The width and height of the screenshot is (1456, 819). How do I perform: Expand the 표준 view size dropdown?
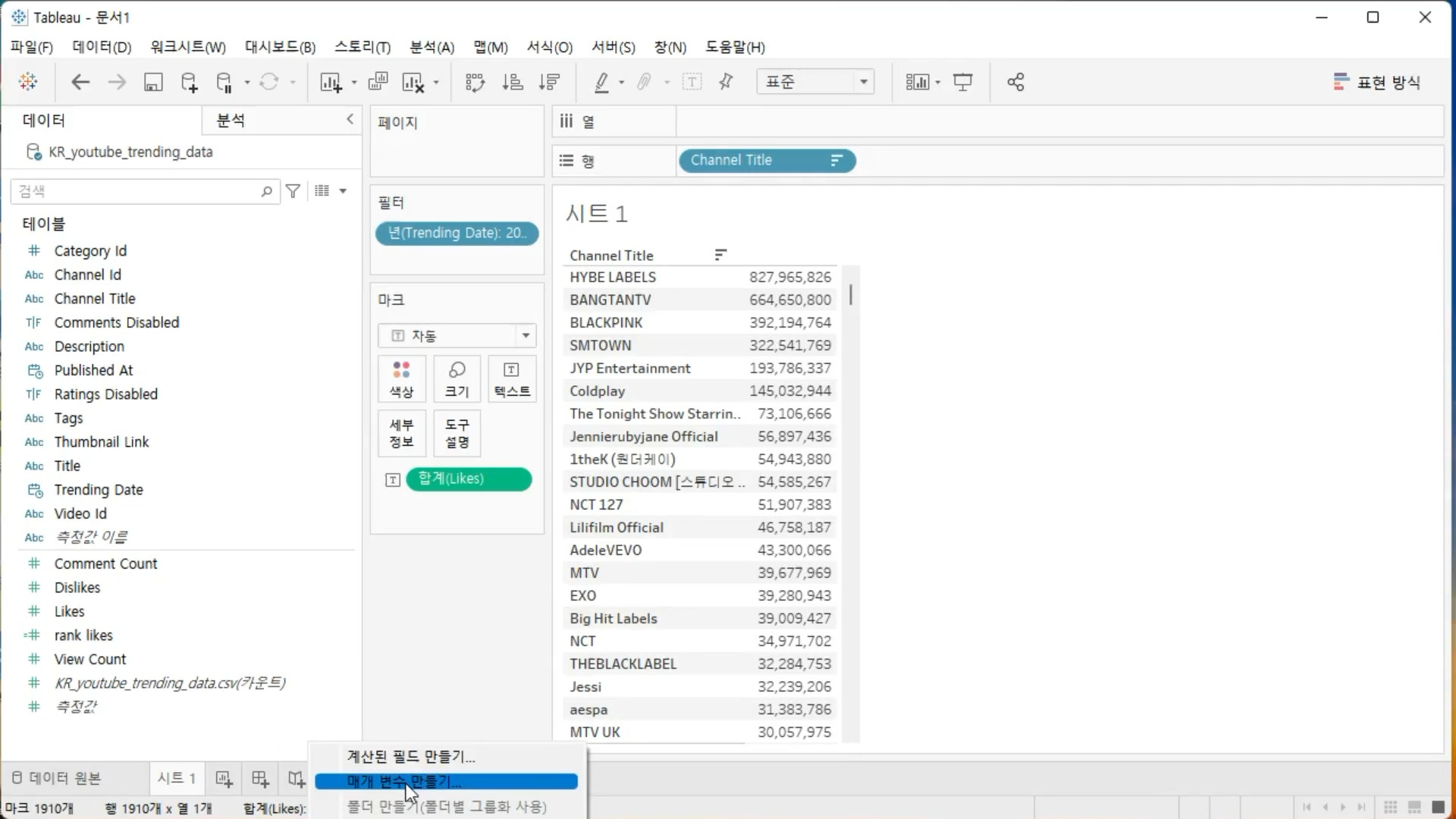(863, 82)
